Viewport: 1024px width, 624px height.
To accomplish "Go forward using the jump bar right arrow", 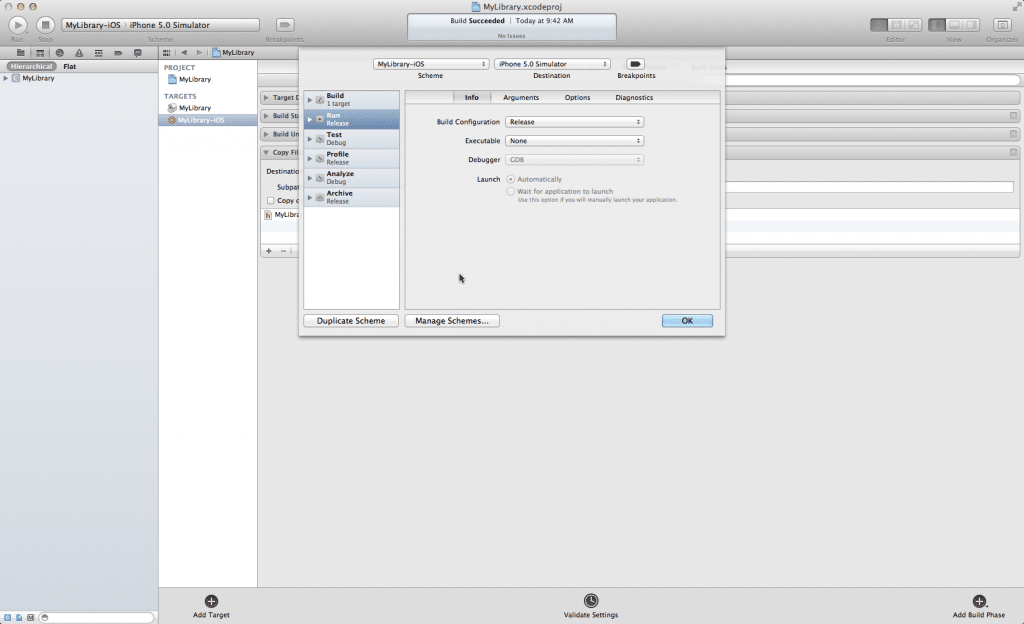I will pyautogui.click(x=199, y=52).
